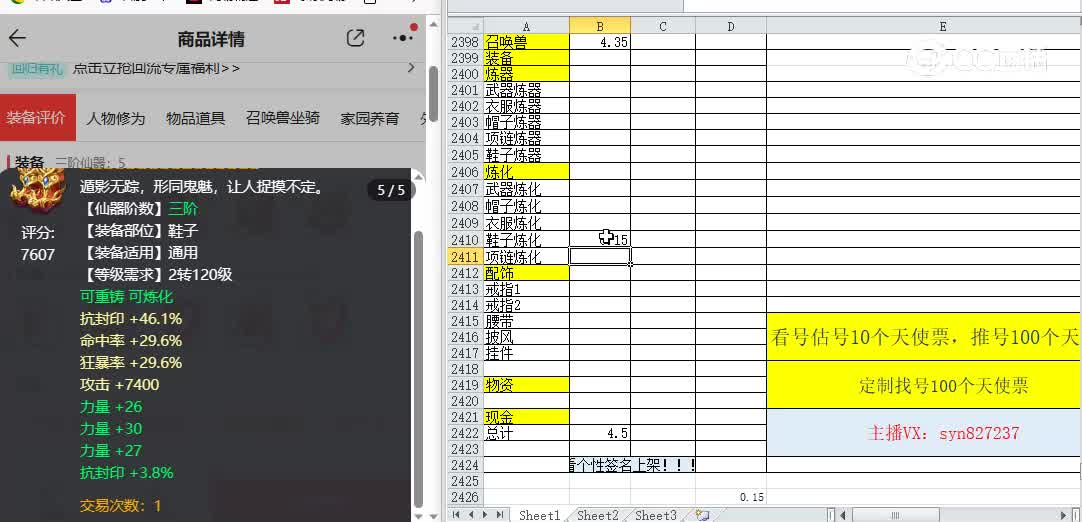This screenshot has height=522, width=1082.
Task: Select the active empty cell B2411
Action: (600, 257)
